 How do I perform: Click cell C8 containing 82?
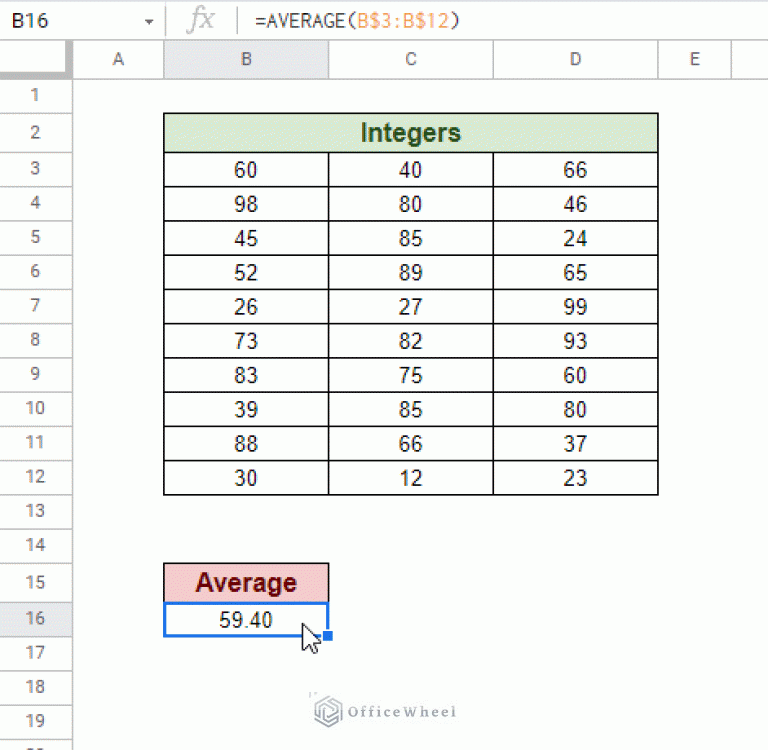click(x=410, y=341)
